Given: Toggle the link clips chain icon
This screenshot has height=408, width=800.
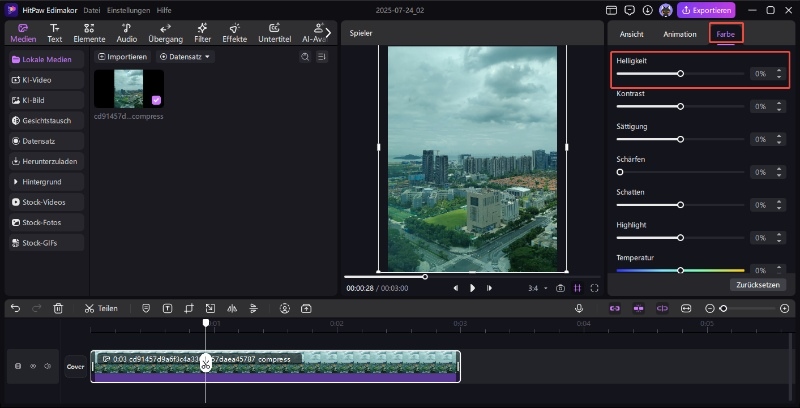Looking at the screenshot, I should (x=615, y=309).
